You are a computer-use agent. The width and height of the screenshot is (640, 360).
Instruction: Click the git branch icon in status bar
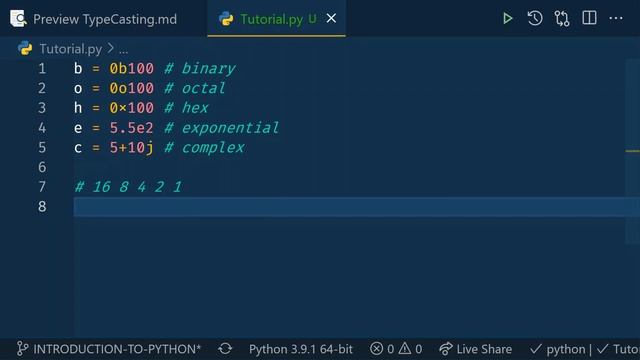(x=22, y=349)
